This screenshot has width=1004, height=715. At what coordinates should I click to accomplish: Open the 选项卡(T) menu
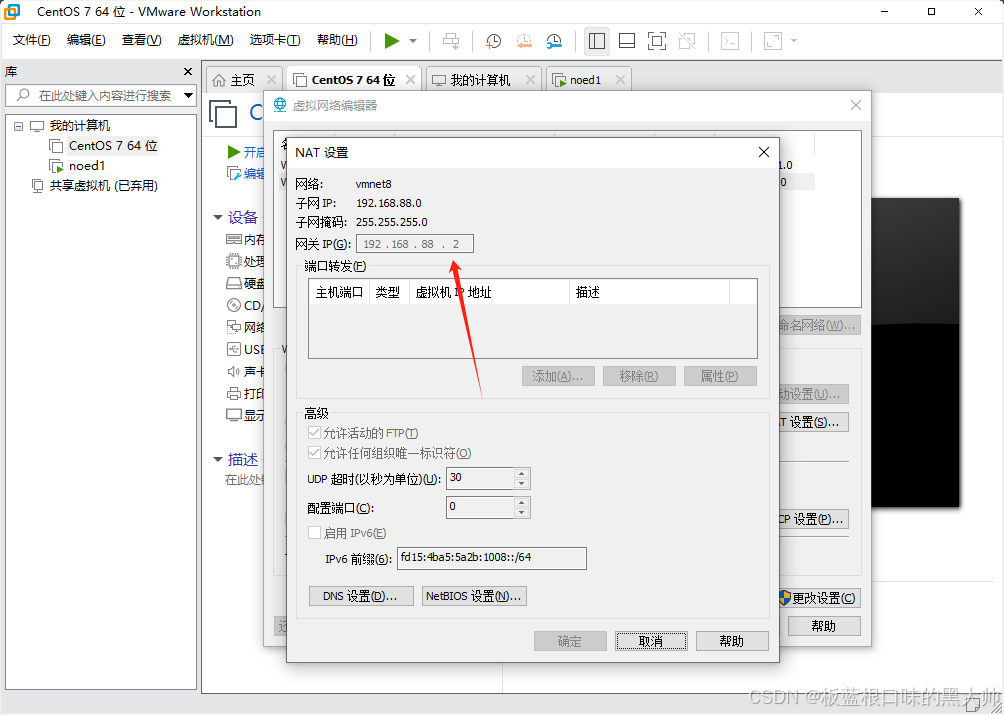click(275, 40)
